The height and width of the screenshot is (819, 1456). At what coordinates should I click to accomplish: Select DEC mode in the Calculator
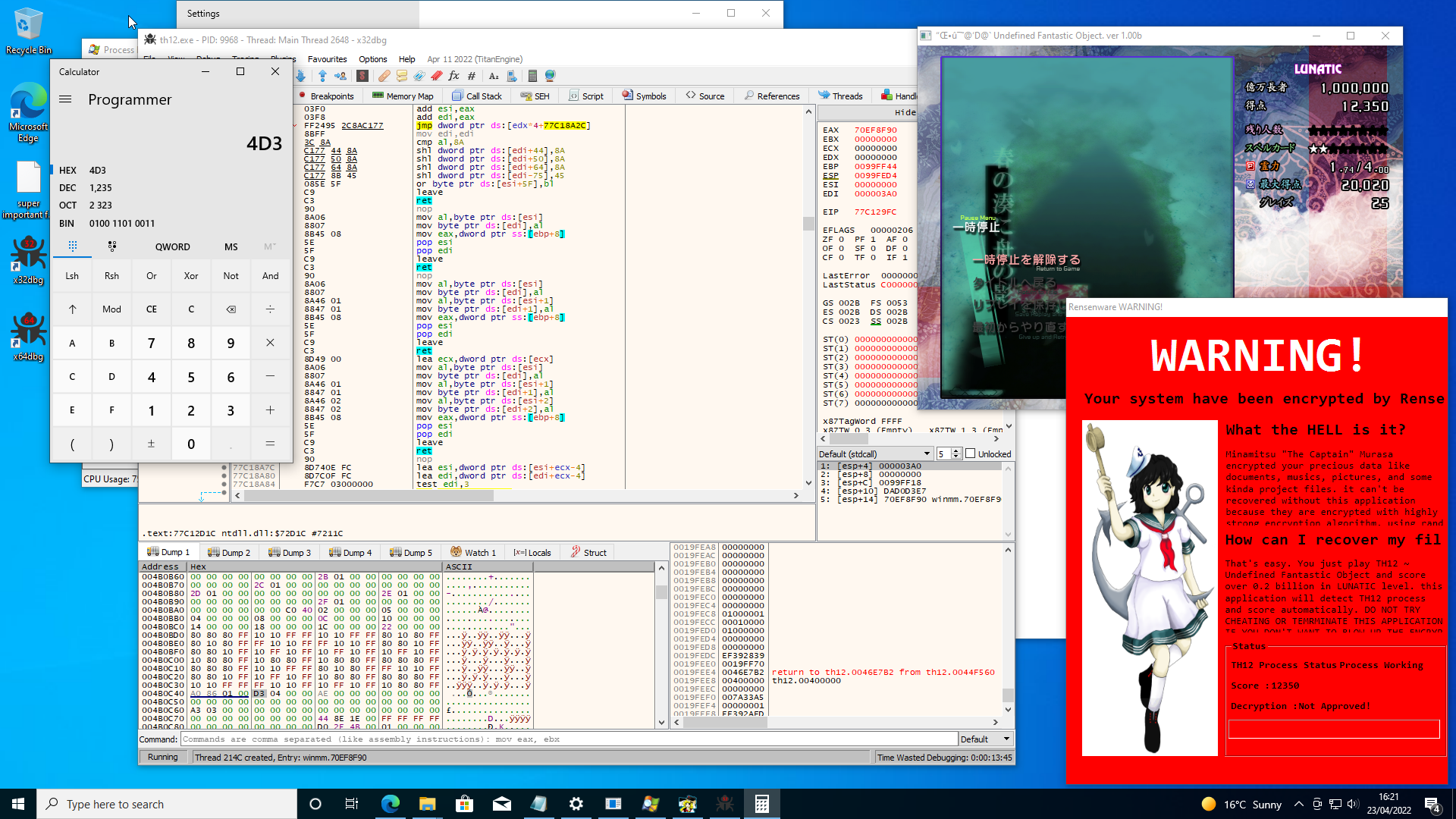point(67,187)
